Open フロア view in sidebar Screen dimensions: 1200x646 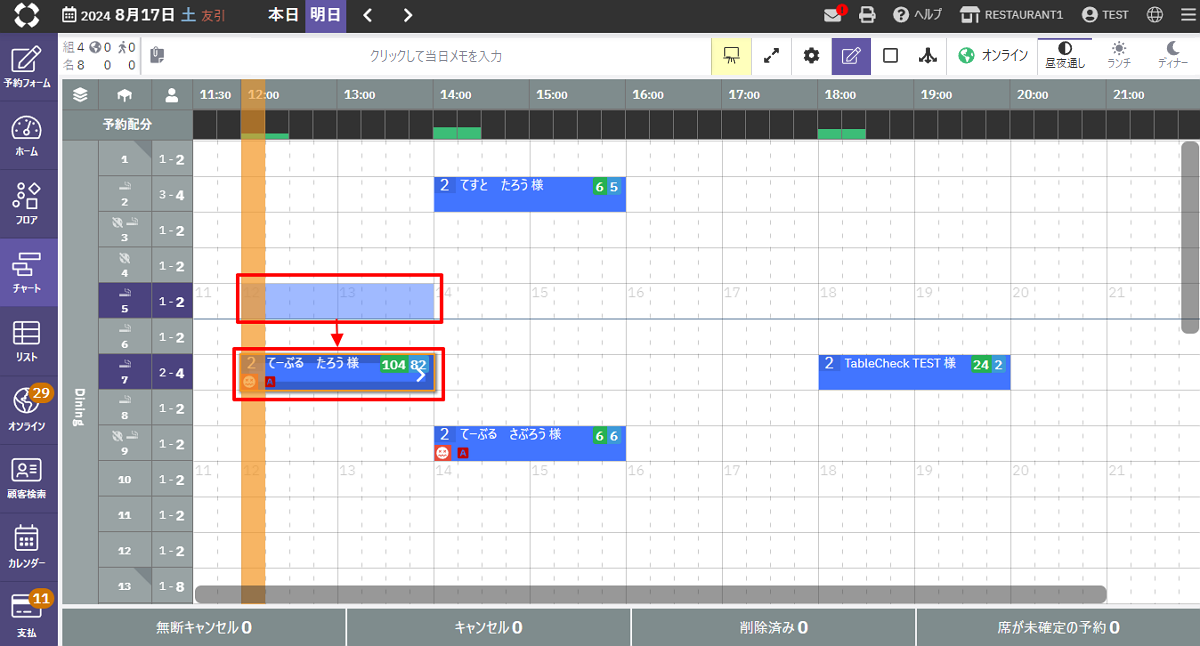(x=28, y=203)
